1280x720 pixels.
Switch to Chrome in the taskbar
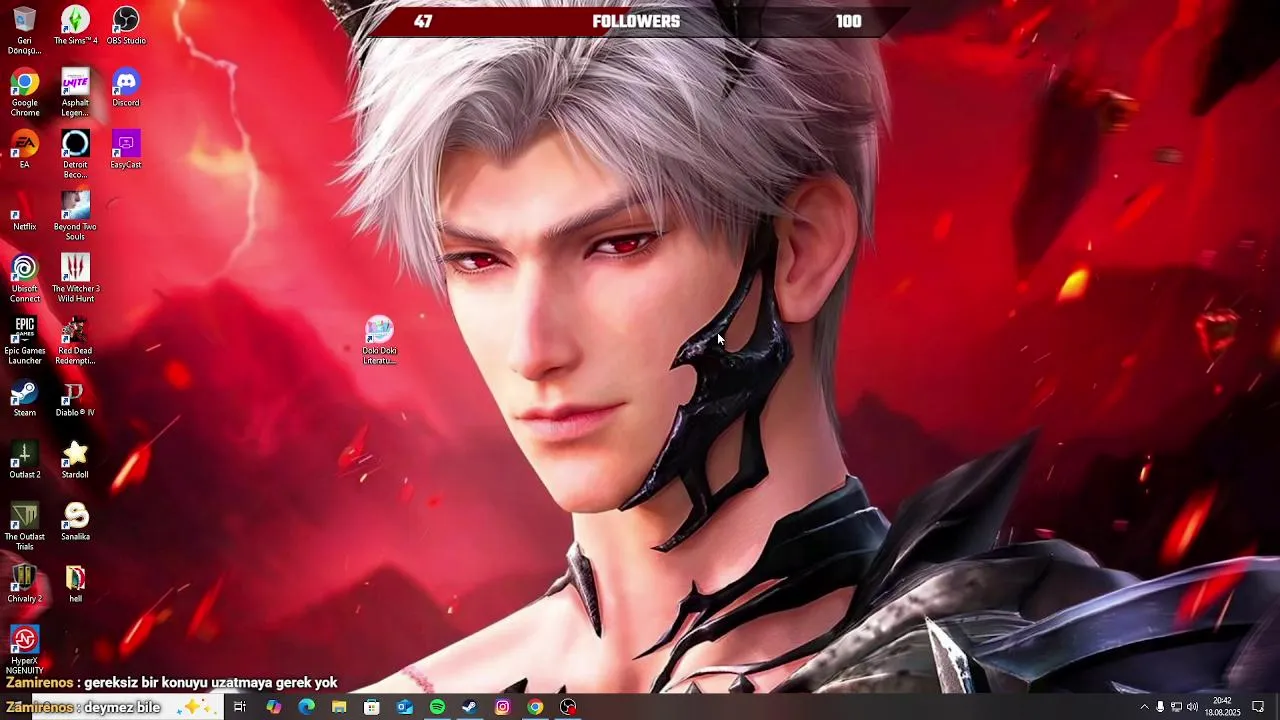pyautogui.click(x=535, y=707)
